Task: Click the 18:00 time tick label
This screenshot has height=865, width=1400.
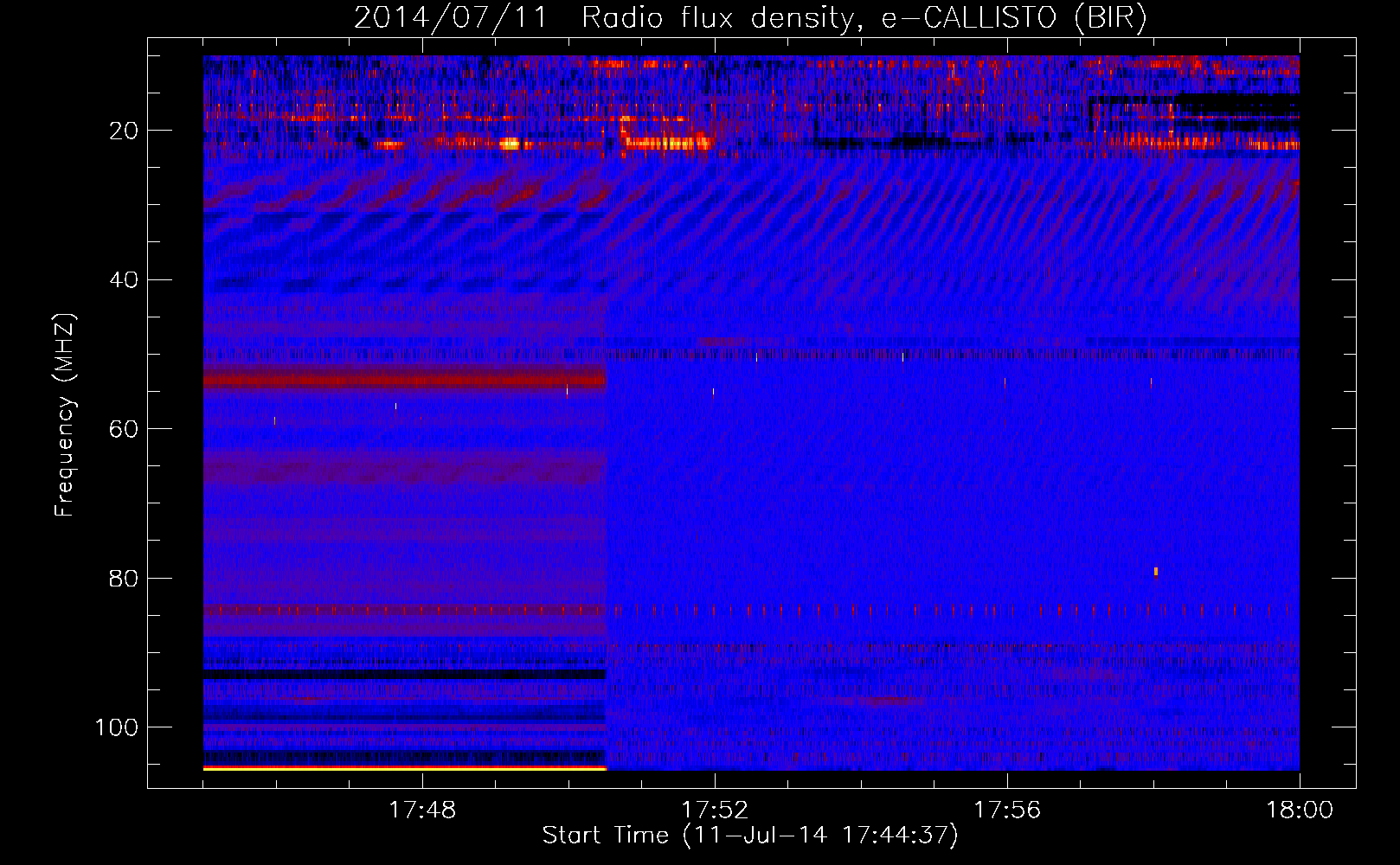Action: (1300, 810)
